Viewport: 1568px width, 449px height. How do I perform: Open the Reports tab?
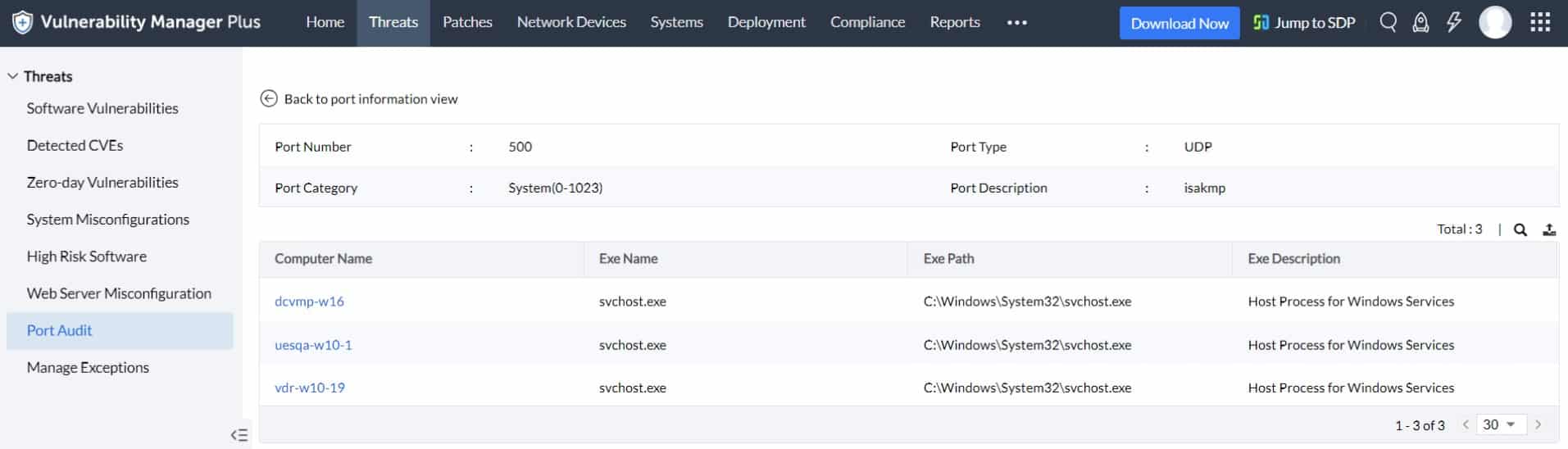click(x=955, y=22)
